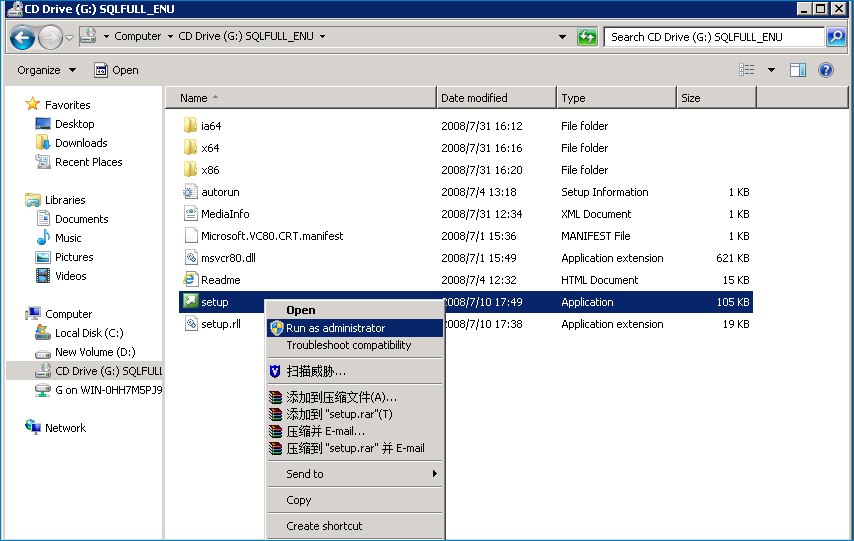Select the Microsoft.VC80.CRT.manifest file

tap(272, 236)
